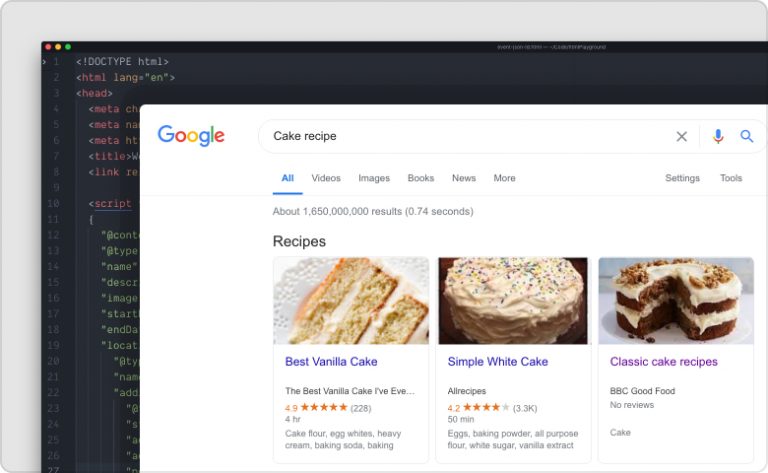Expand the More search options menu
Screen dimensions: 768x473
click(505, 178)
